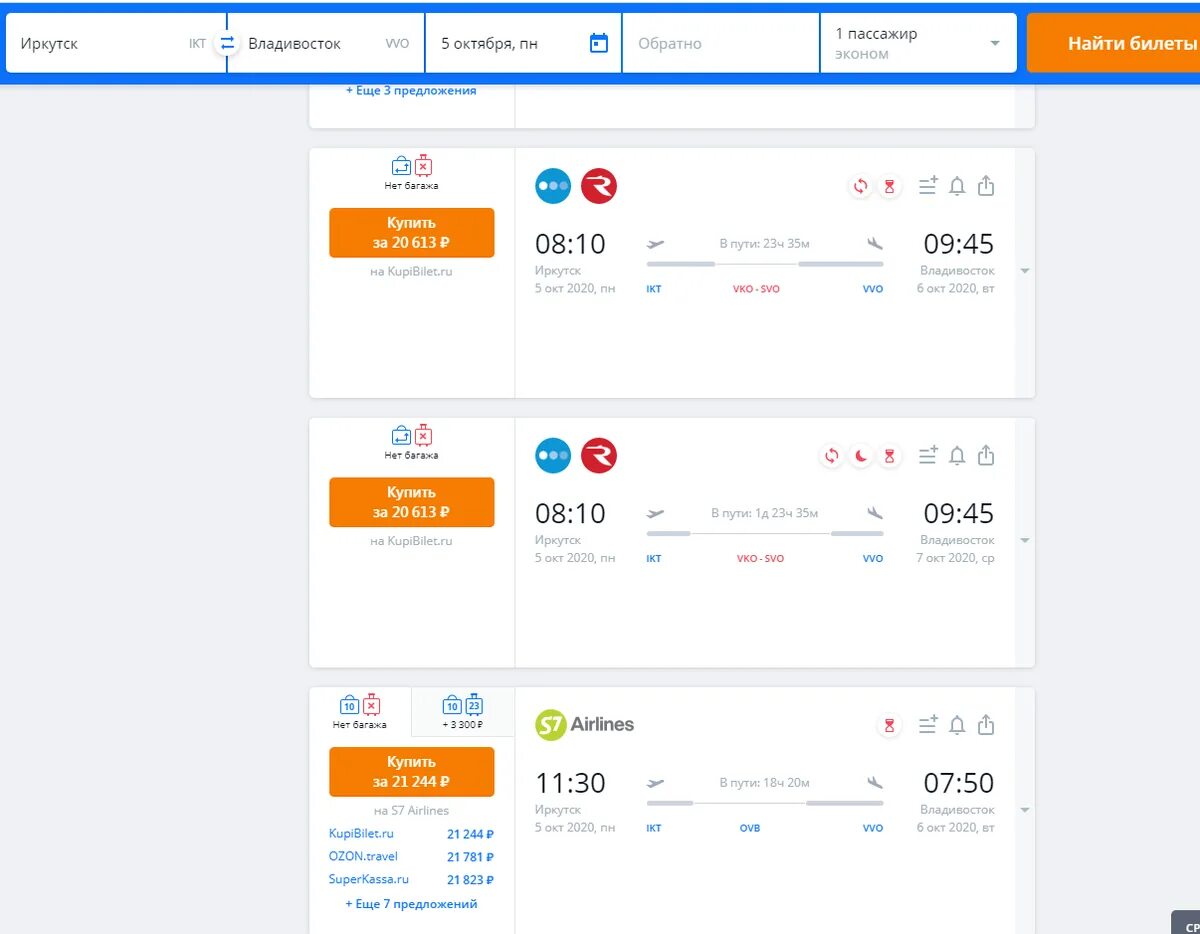Click departure time 11:30 on S7 flight
This screenshot has height=934, width=1200.
pos(571,783)
